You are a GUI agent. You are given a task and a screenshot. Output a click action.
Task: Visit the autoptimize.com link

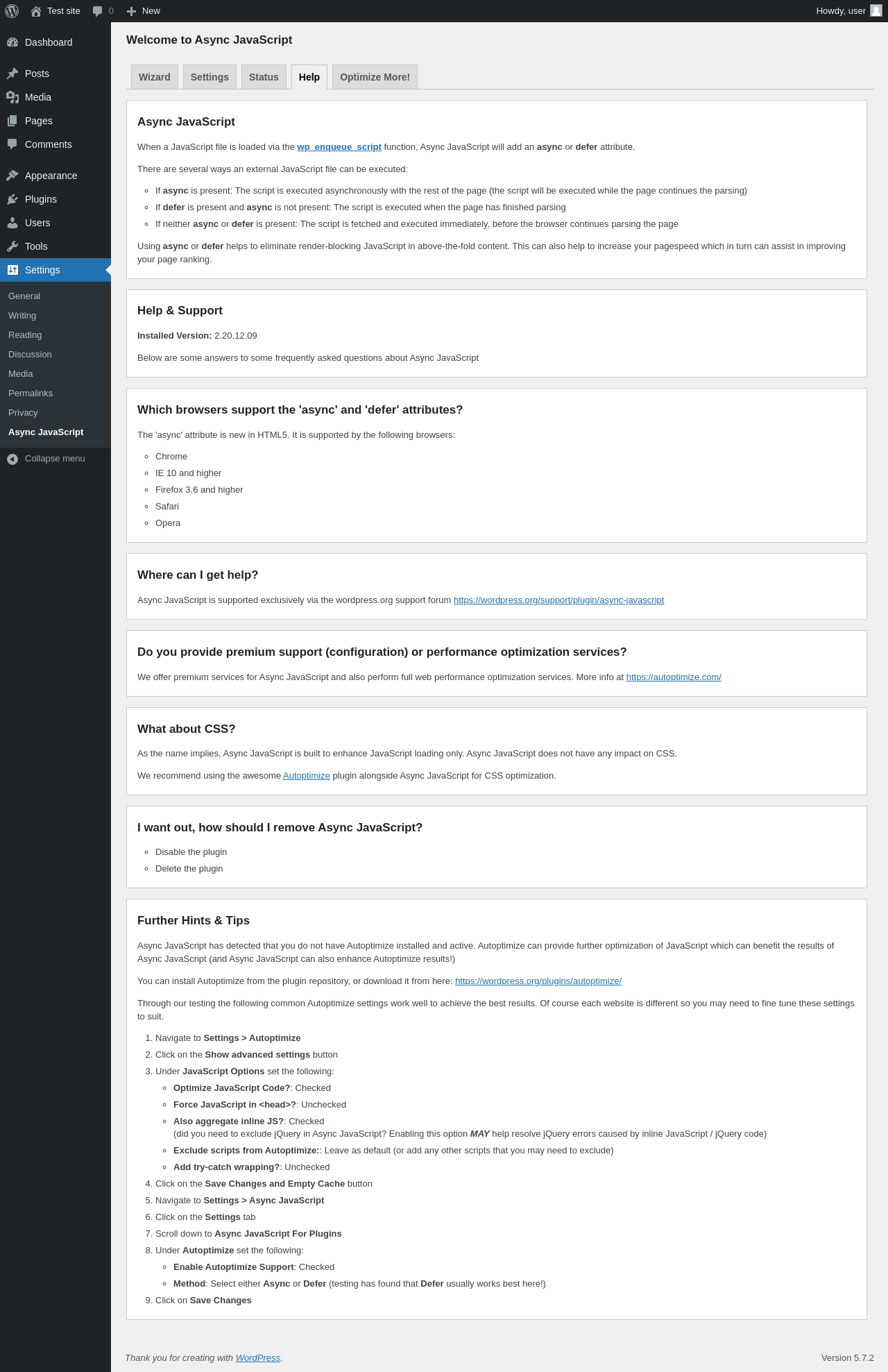674,677
